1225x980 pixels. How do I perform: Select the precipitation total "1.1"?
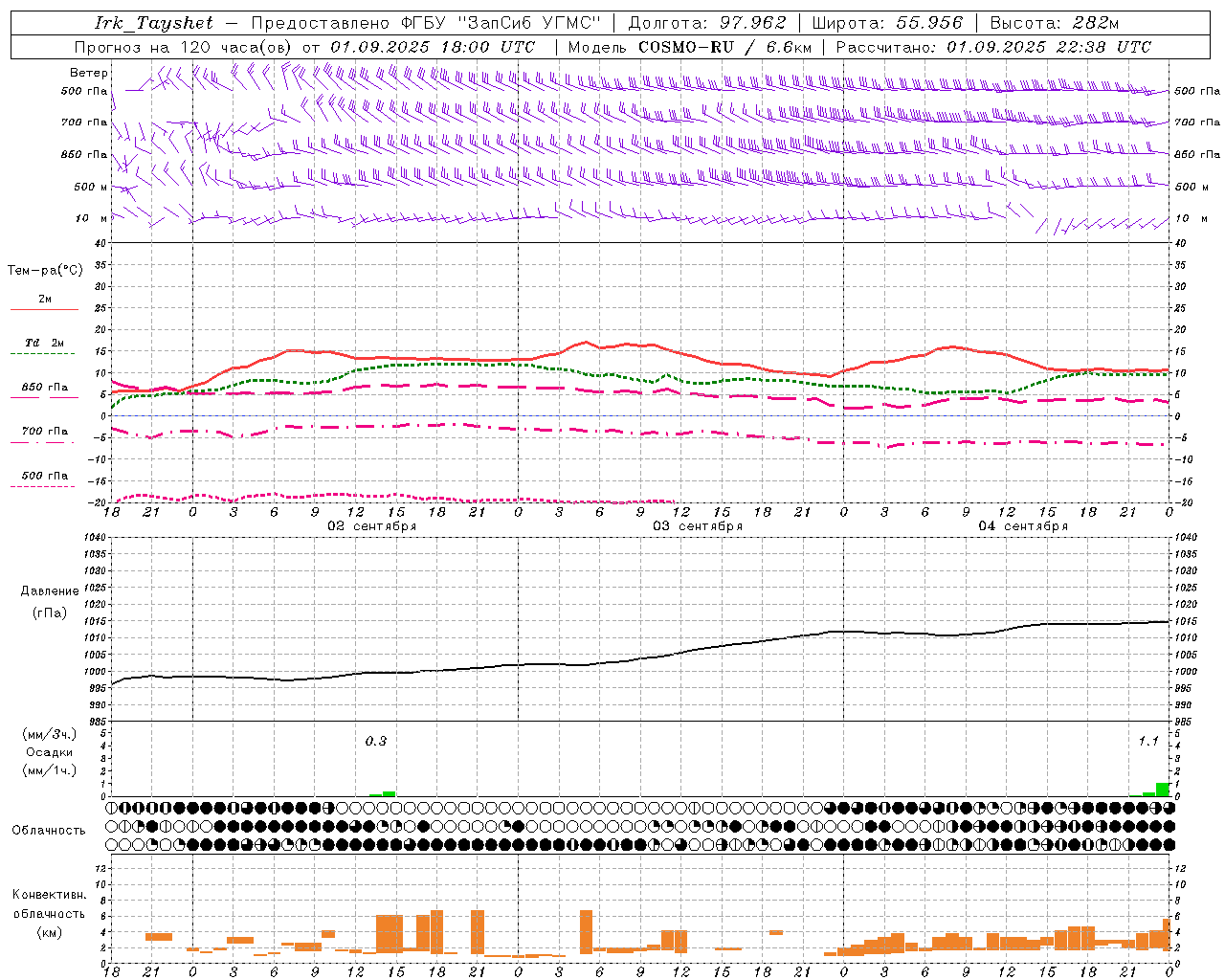pos(1148,741)
